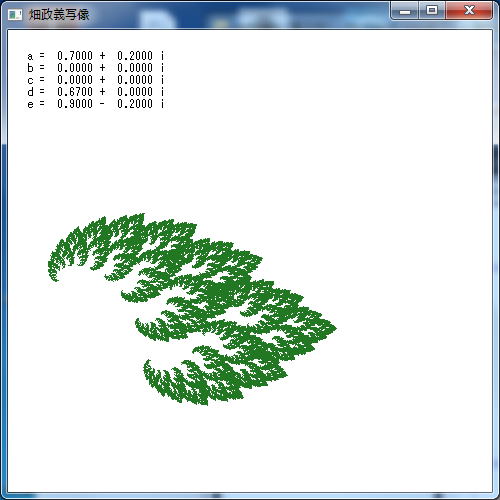Minimize the 畑政義写像 window
This screenshot has width=500, height=500.
tap(405, 11)
